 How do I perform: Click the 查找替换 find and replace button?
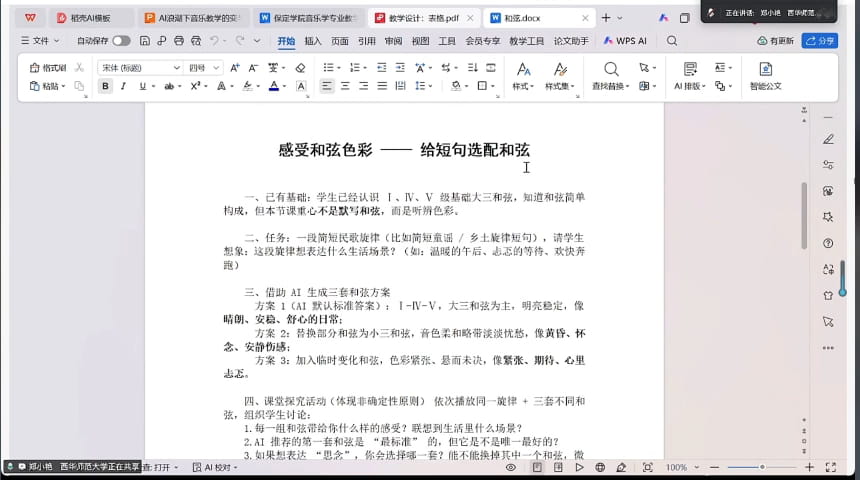(610, 76)
